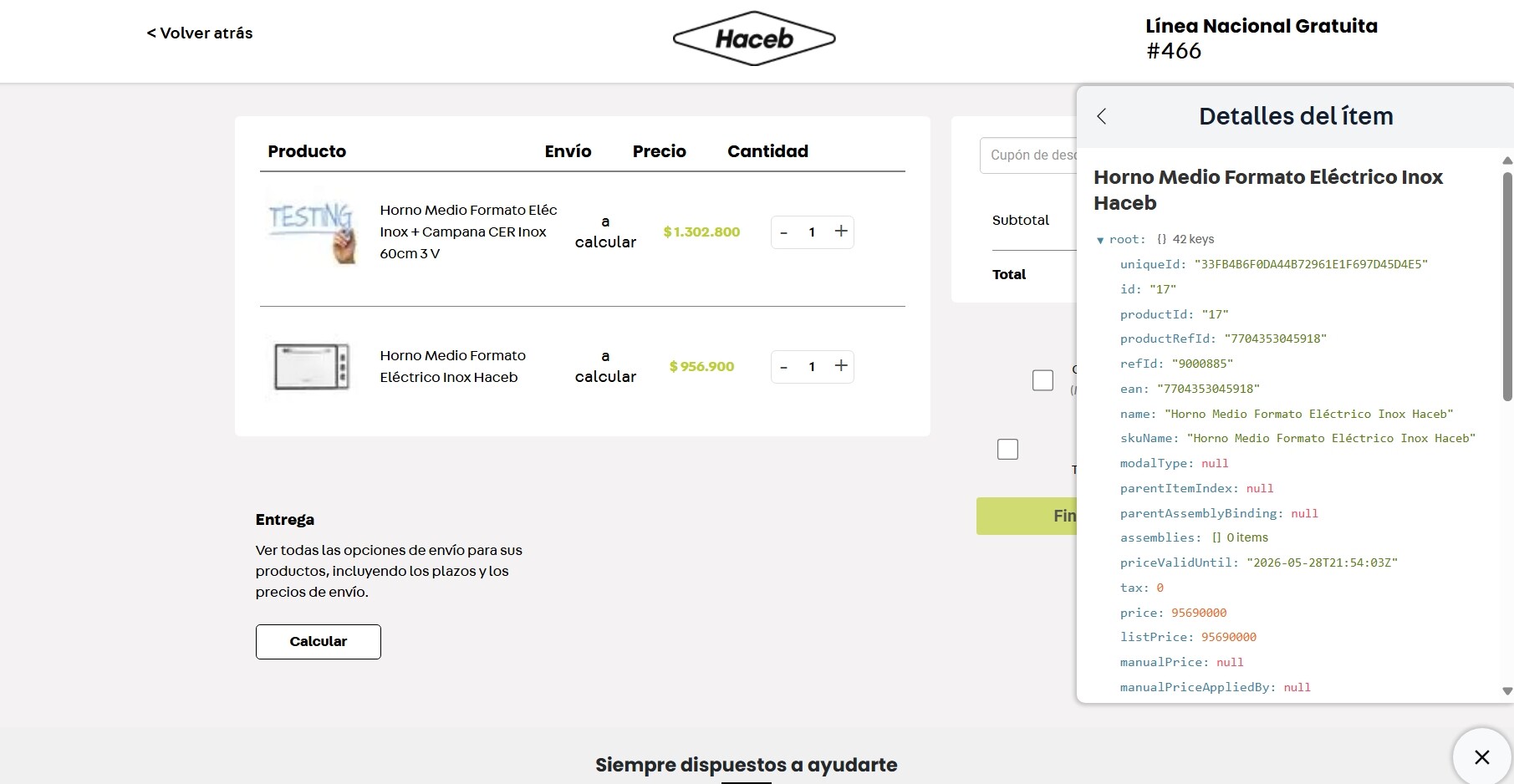Click the Haceb logo

[754, 38]
